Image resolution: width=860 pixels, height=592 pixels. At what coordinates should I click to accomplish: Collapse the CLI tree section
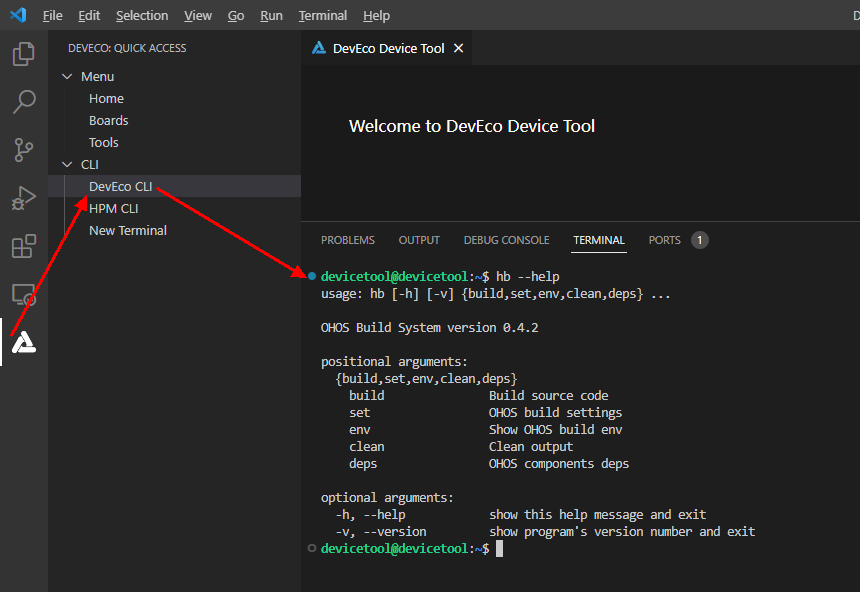pyautogui.click(x=67, y=165)
